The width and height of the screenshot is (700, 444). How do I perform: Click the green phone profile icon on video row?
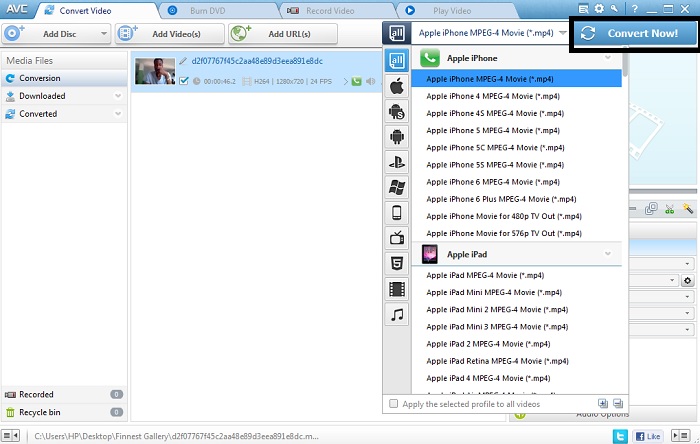[356, 81]
